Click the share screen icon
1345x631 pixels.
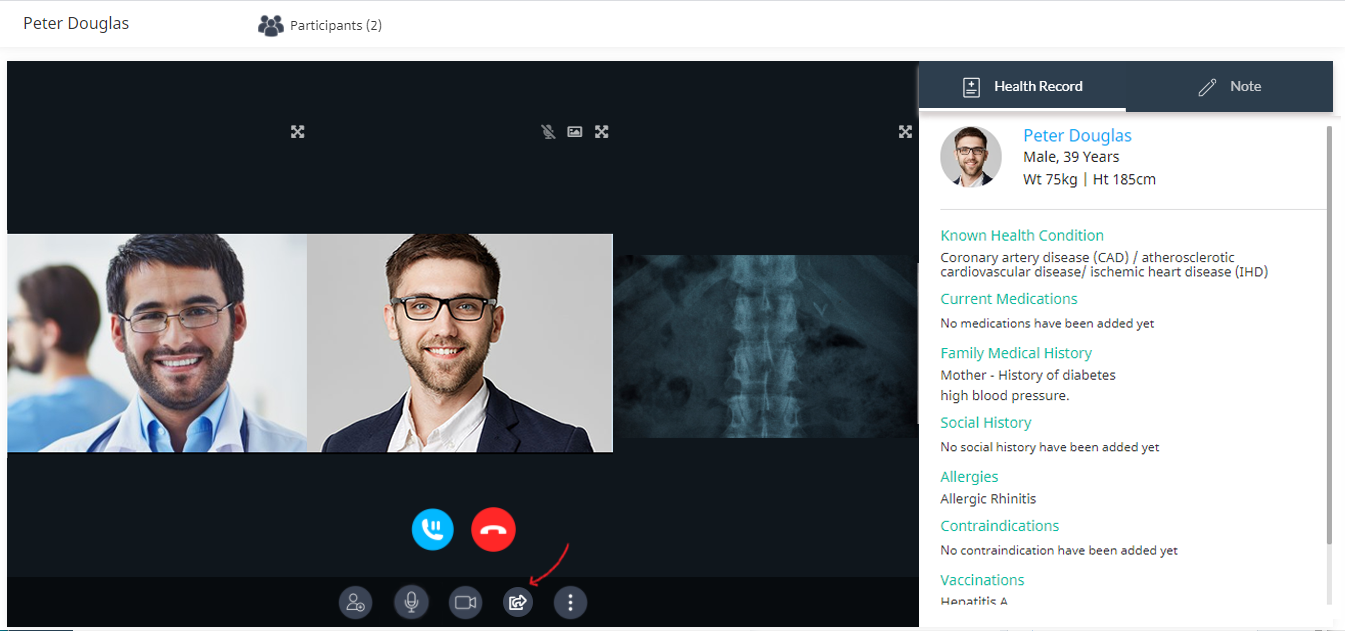click(x=518, y=602)
